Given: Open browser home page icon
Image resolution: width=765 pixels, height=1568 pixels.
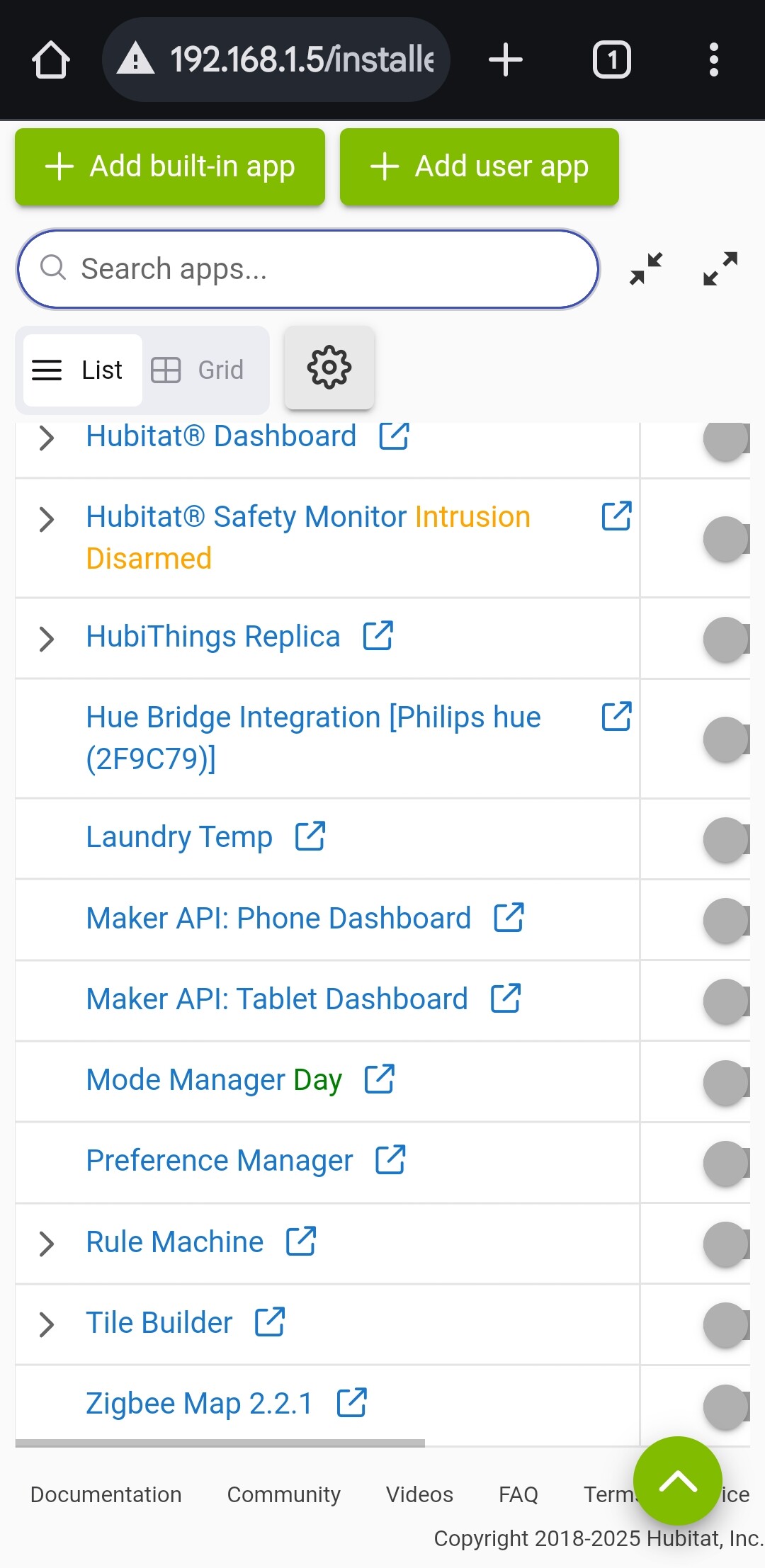Looking at the screenshot, I should pyautogui.click(x=51, y=59).
